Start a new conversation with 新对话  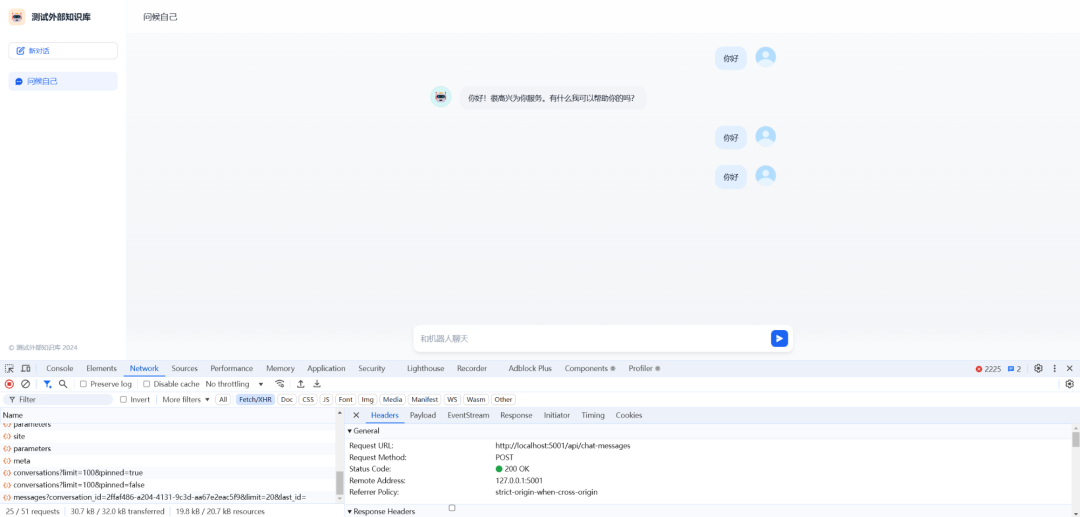63,50
